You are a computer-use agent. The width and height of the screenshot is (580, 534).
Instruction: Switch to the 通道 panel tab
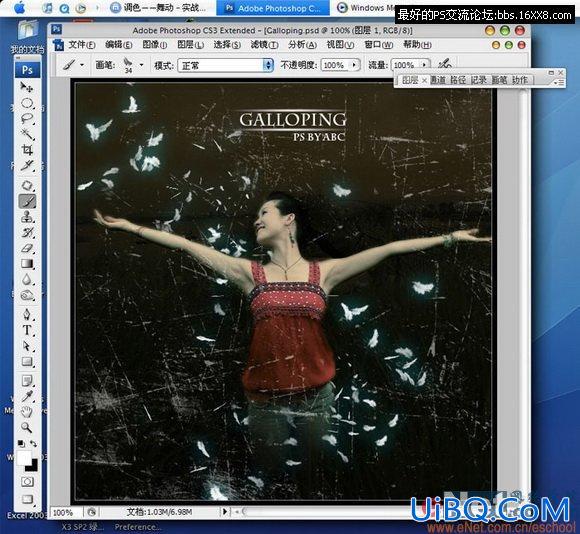pos(438,80)
